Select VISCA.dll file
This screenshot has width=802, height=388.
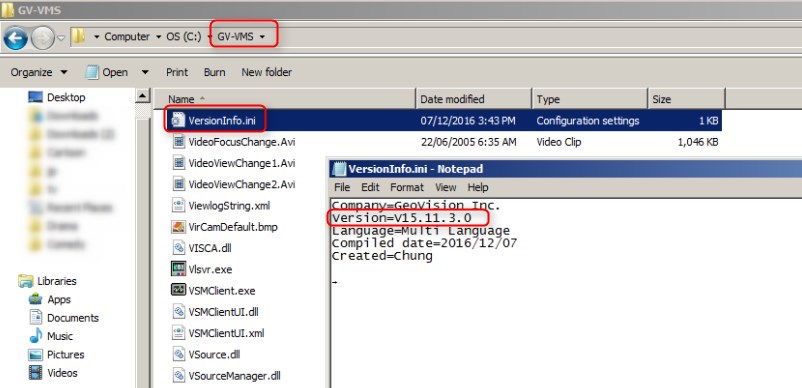click(210, 248)
